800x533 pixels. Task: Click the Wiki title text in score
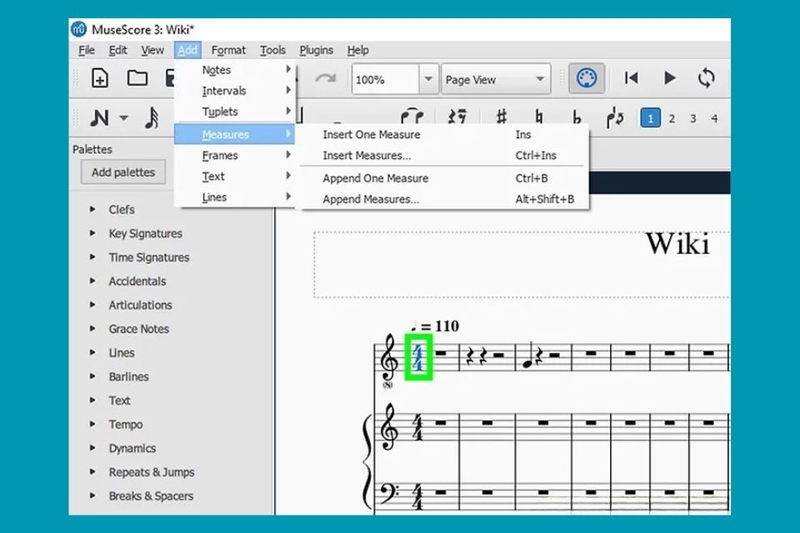click(678, 244)
